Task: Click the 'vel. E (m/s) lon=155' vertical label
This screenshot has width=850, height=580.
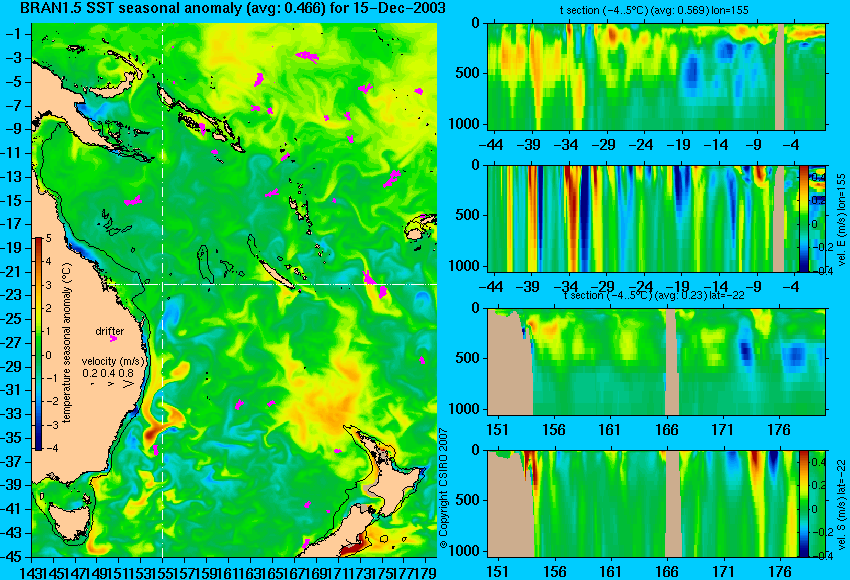Action: tap(841, 219)
